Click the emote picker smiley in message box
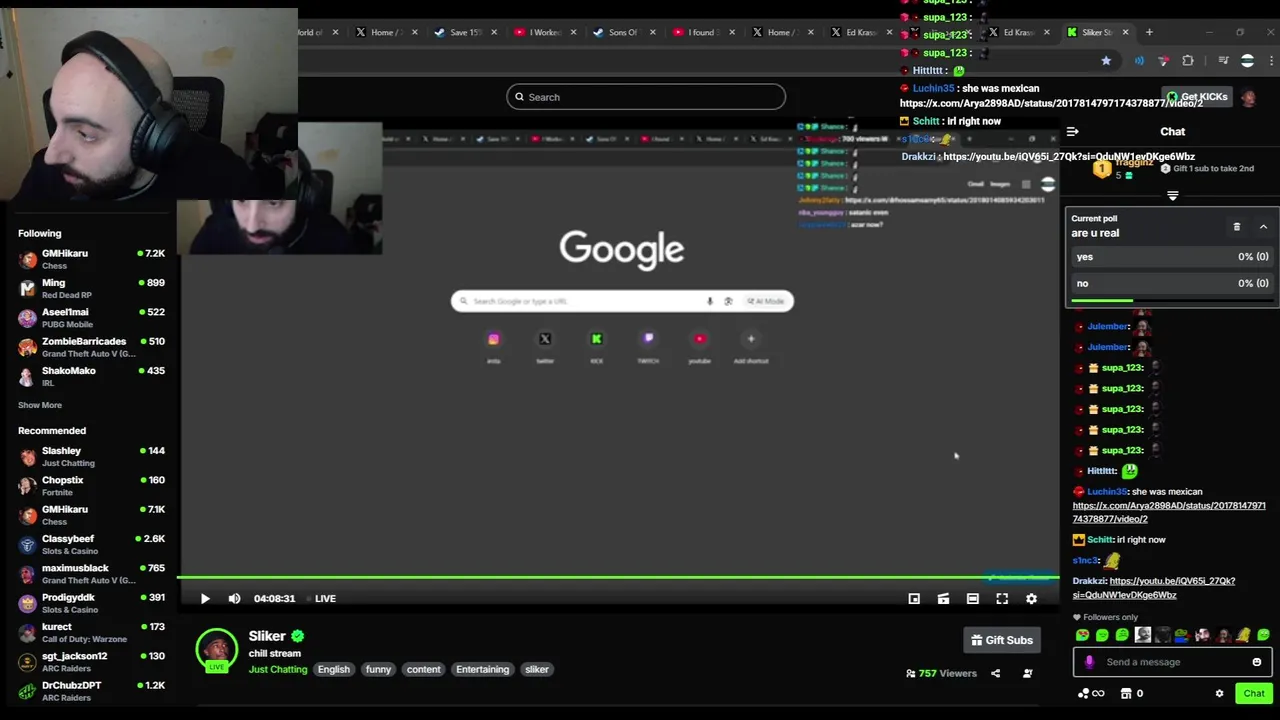The width and height of the screenshot is (1280, 720). pos(1257,662)
